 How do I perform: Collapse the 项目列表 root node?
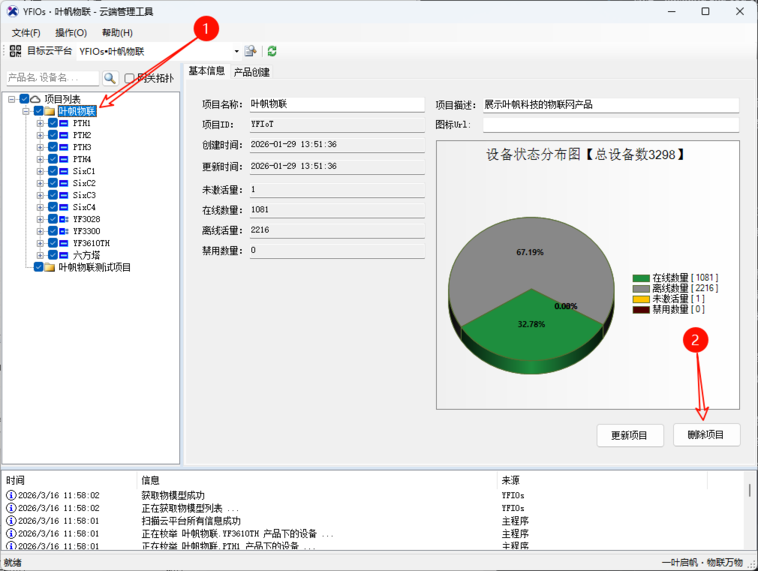(x=12, y=99)
